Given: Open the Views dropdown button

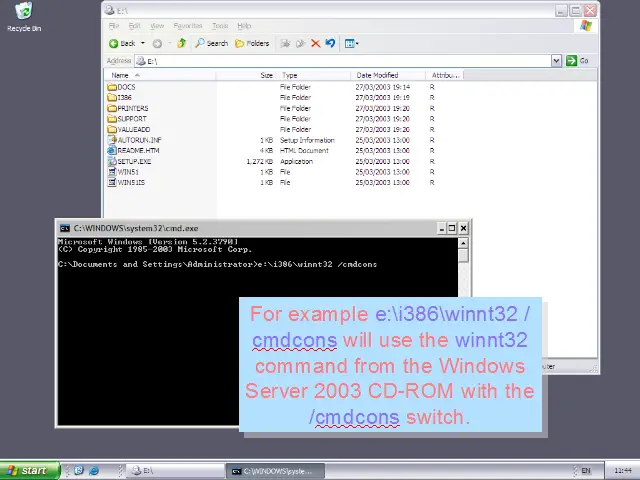Looking at the screenshot, I should 351,43.
